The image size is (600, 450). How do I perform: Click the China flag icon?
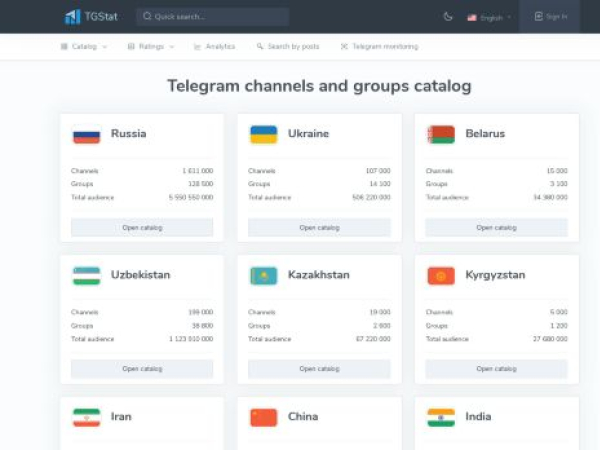tap(264, 417)
